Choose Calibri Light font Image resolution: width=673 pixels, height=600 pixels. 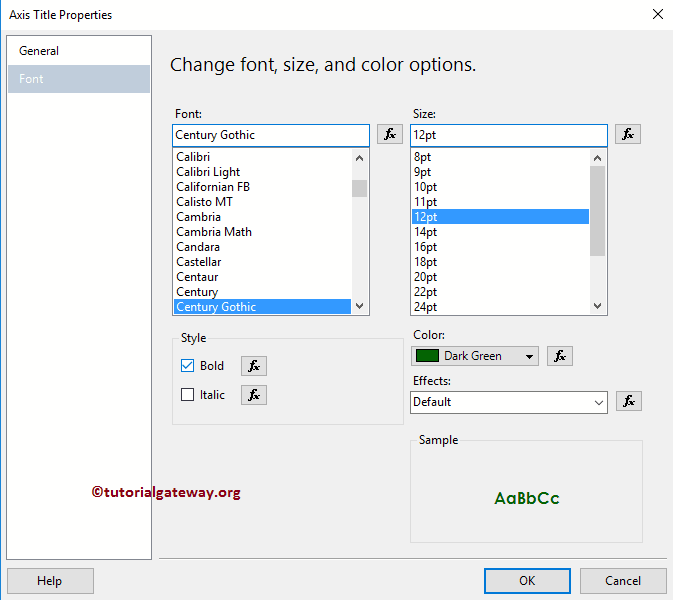pyautogui.click(x=262, y=172)
